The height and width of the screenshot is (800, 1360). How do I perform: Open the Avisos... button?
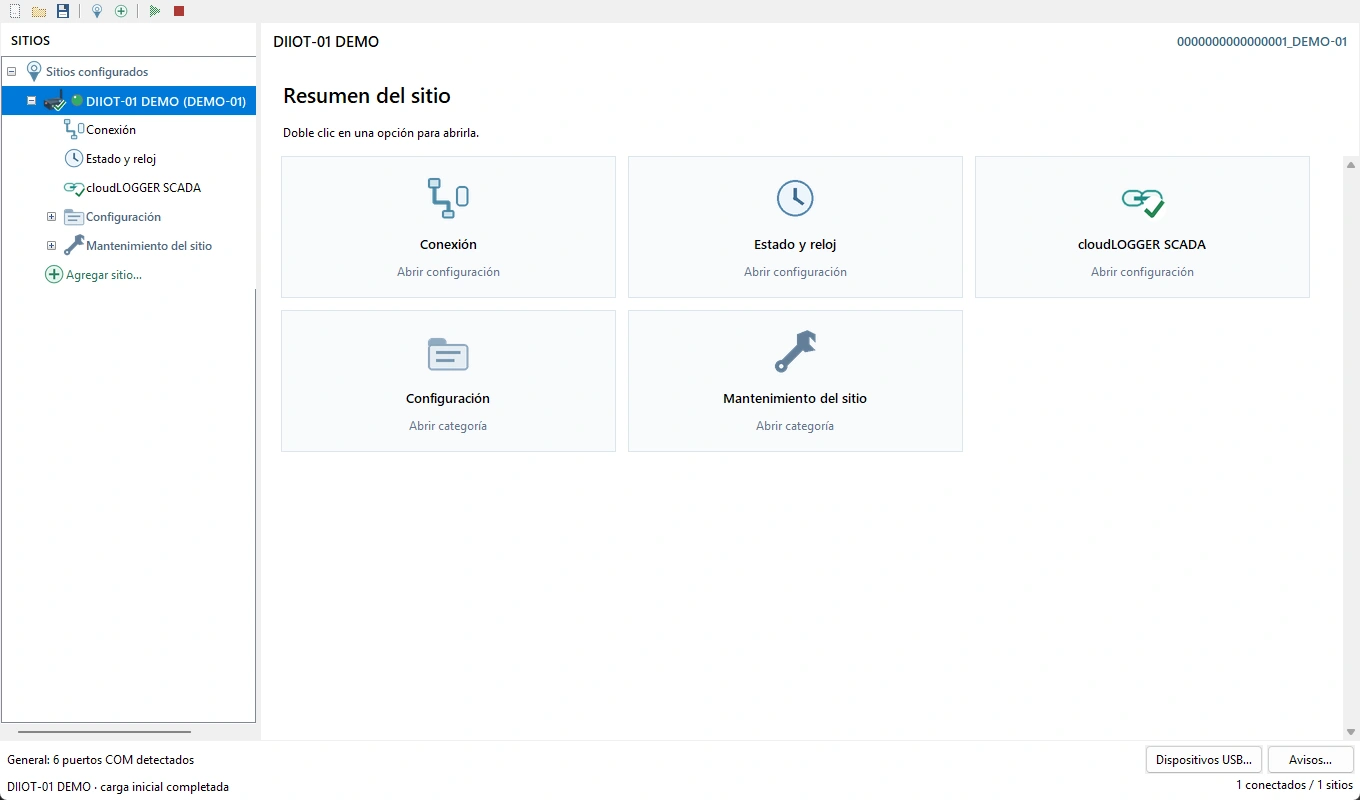pyautogui.click(x=1311, y=760)
